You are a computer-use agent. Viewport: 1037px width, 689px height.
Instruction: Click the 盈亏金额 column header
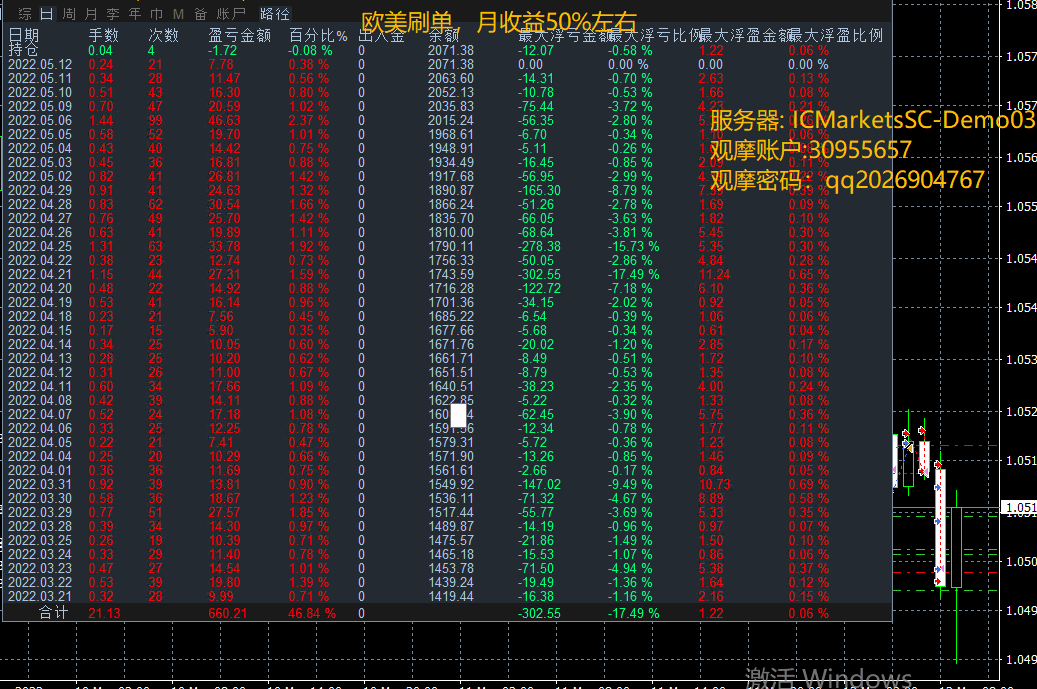(239, 35)
